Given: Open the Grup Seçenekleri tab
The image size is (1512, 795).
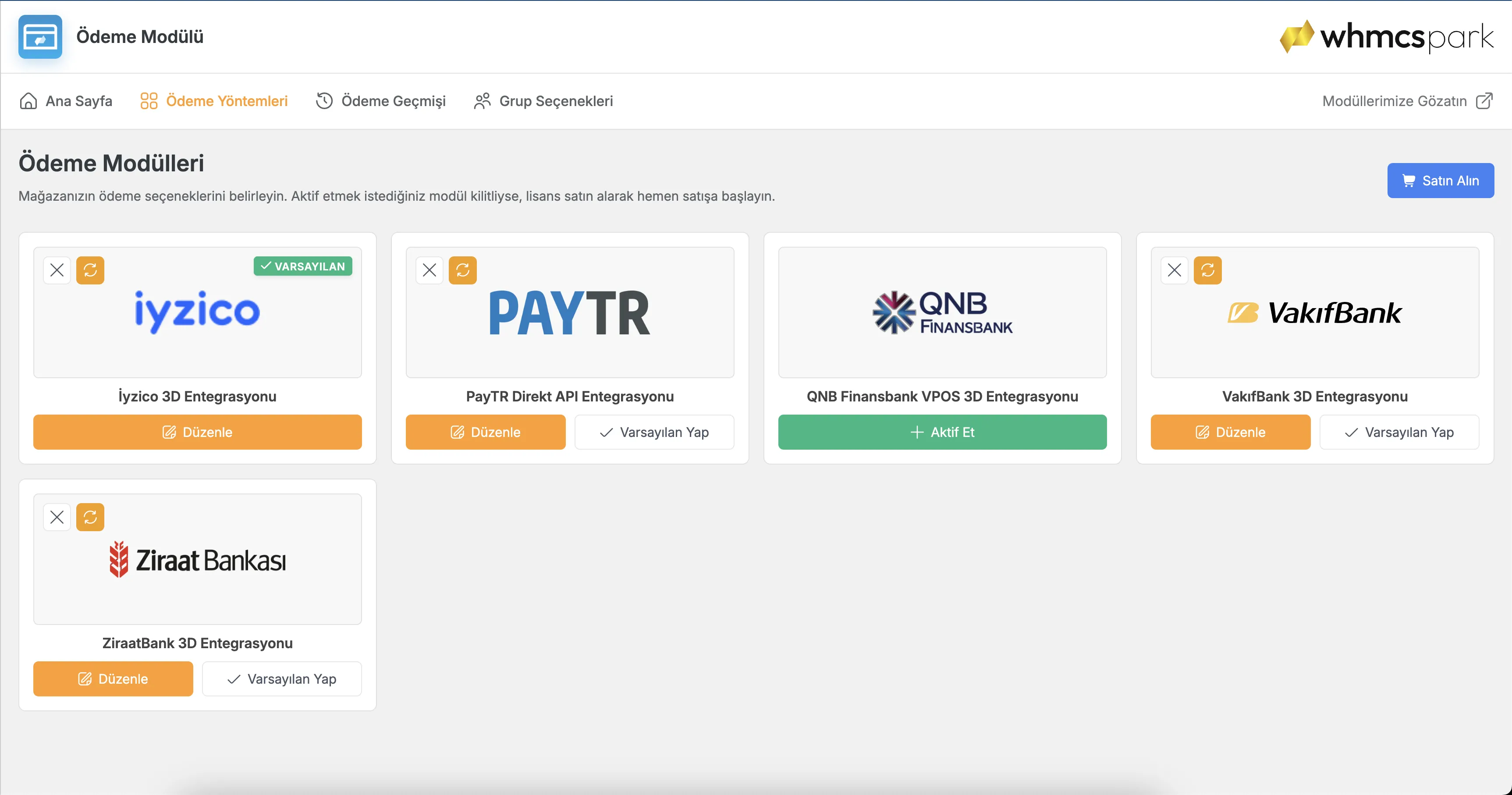Looking at the screenshot, I should tap(543, 101).
